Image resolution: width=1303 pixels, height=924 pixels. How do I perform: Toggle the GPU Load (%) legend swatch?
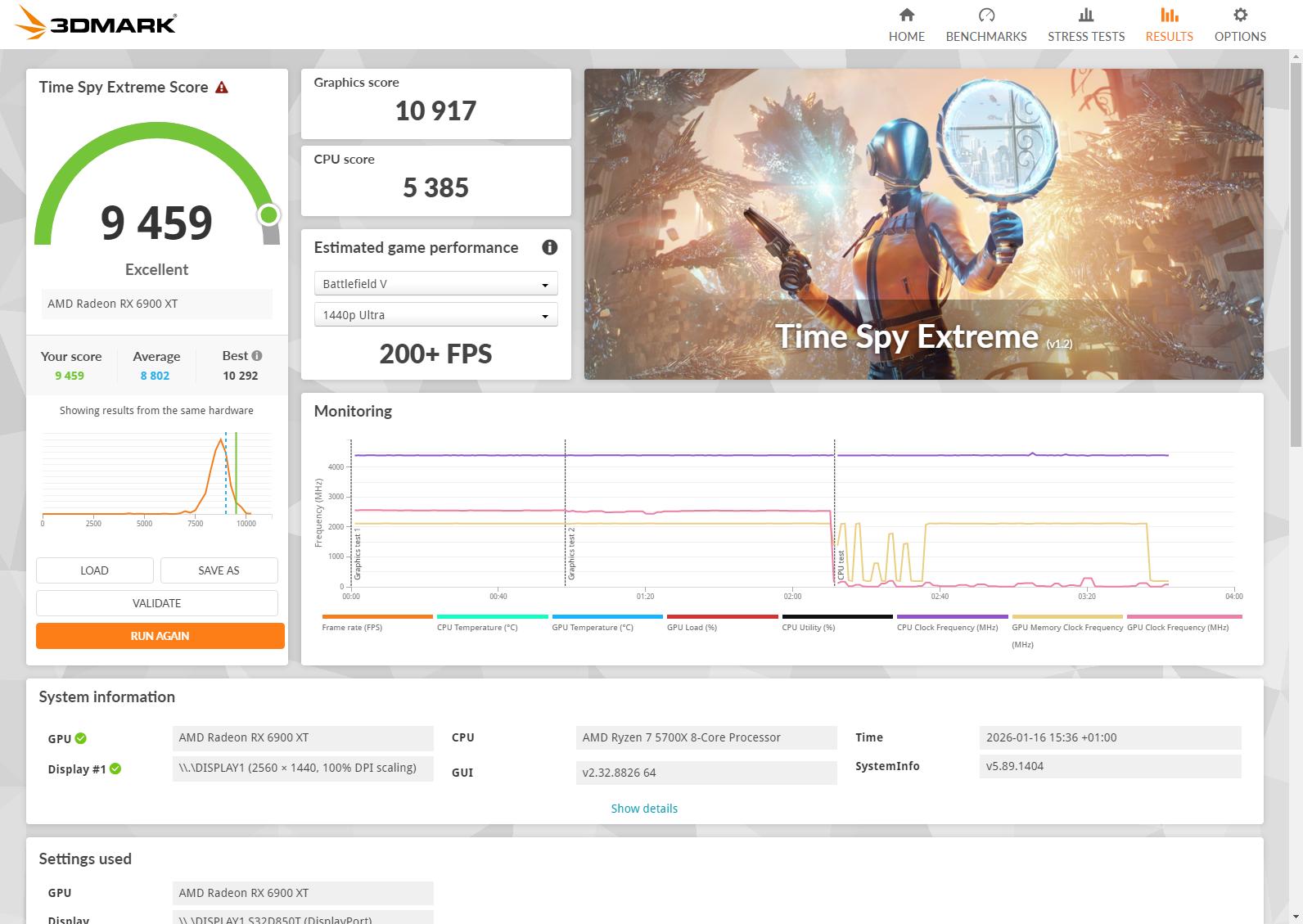(x=723, y=616)
